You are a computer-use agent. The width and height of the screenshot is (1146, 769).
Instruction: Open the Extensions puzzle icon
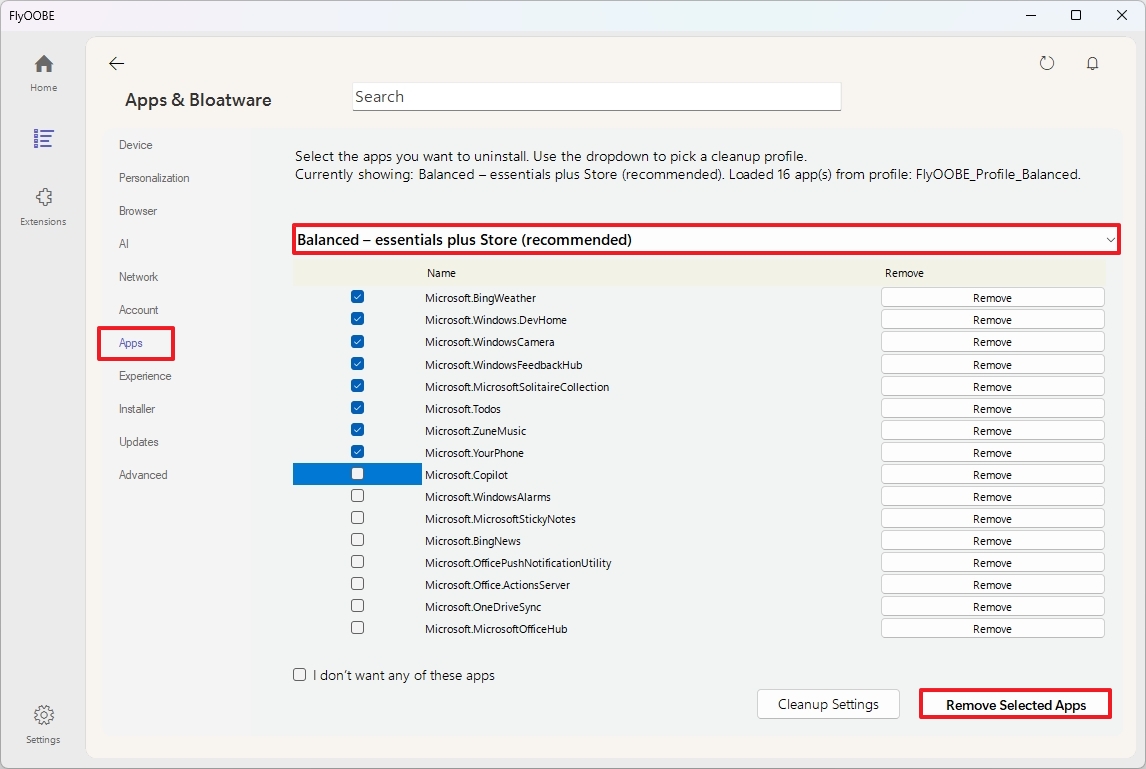[43, 198]
